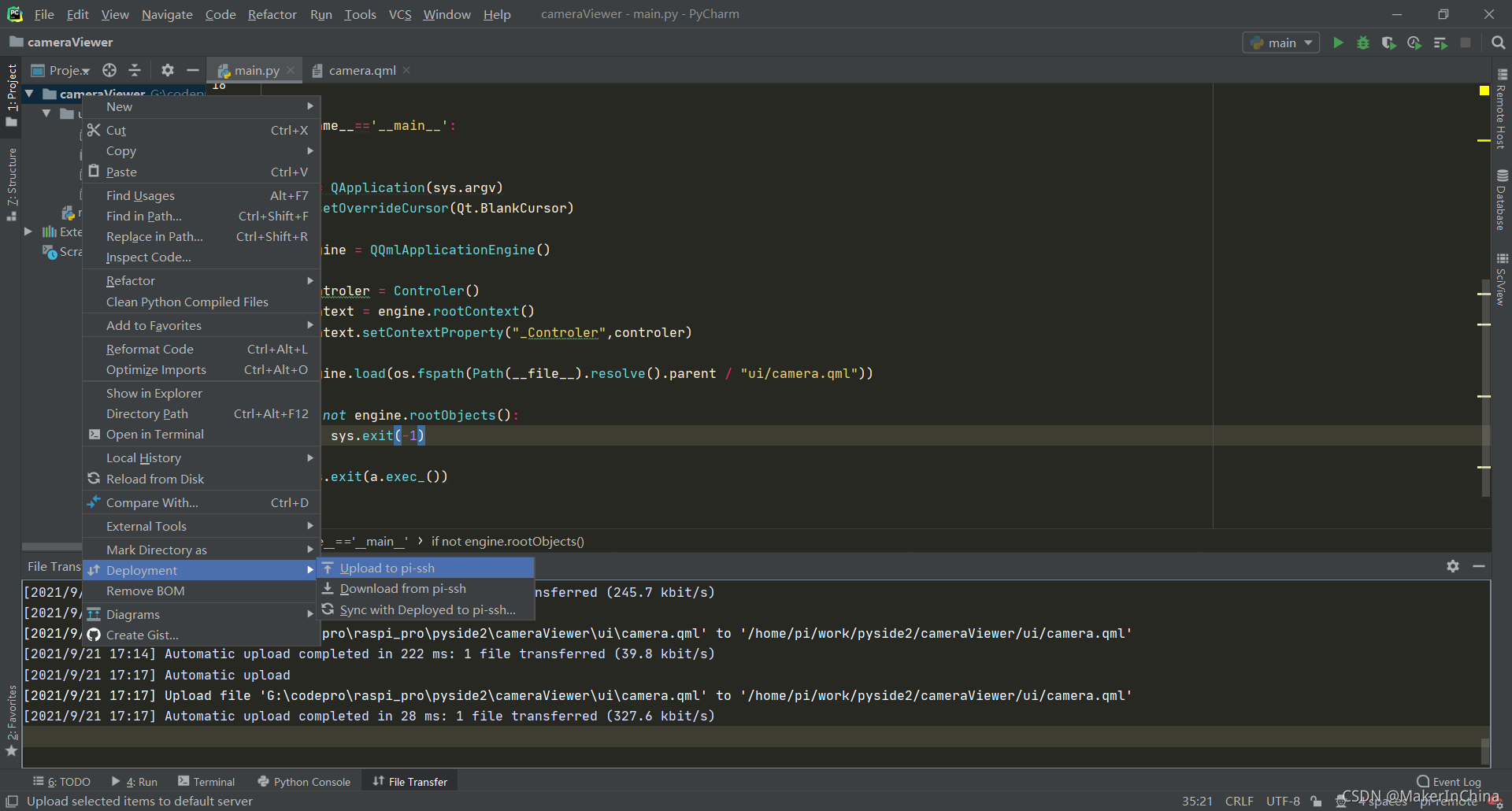The image size is (1512, 811).
Task: Open Project panel settings gear
Action: (167, 70)
